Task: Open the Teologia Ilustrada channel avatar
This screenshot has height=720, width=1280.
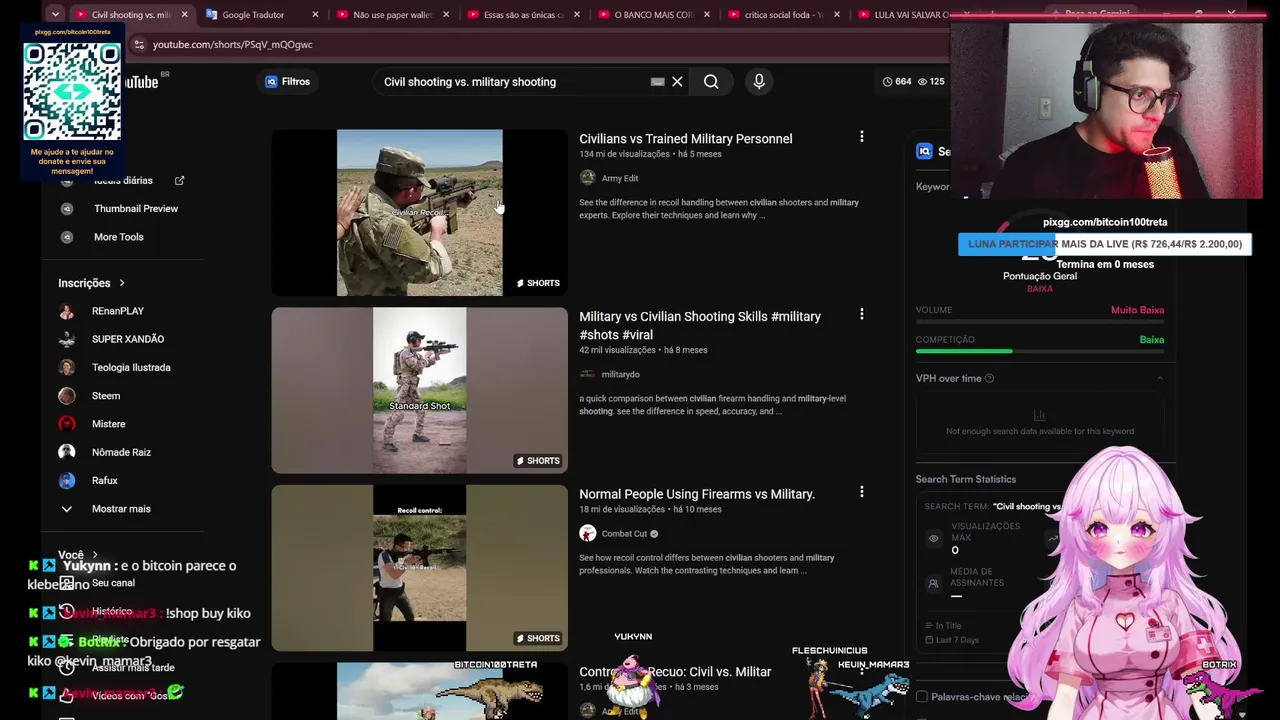Action: click(67, 367)
